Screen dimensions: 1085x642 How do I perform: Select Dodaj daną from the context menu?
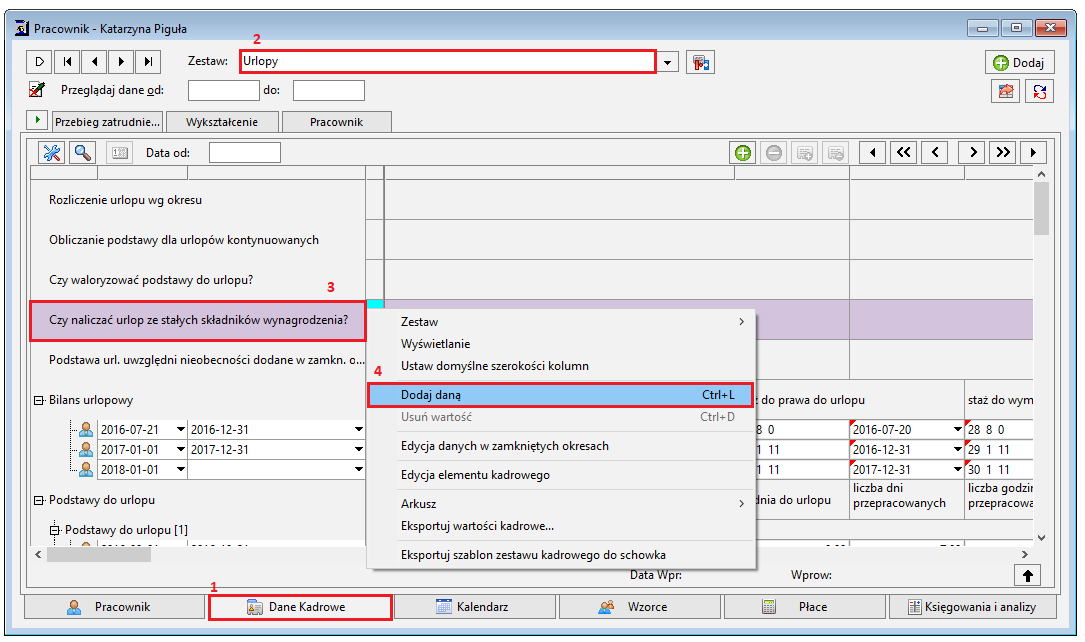point(560,395)
